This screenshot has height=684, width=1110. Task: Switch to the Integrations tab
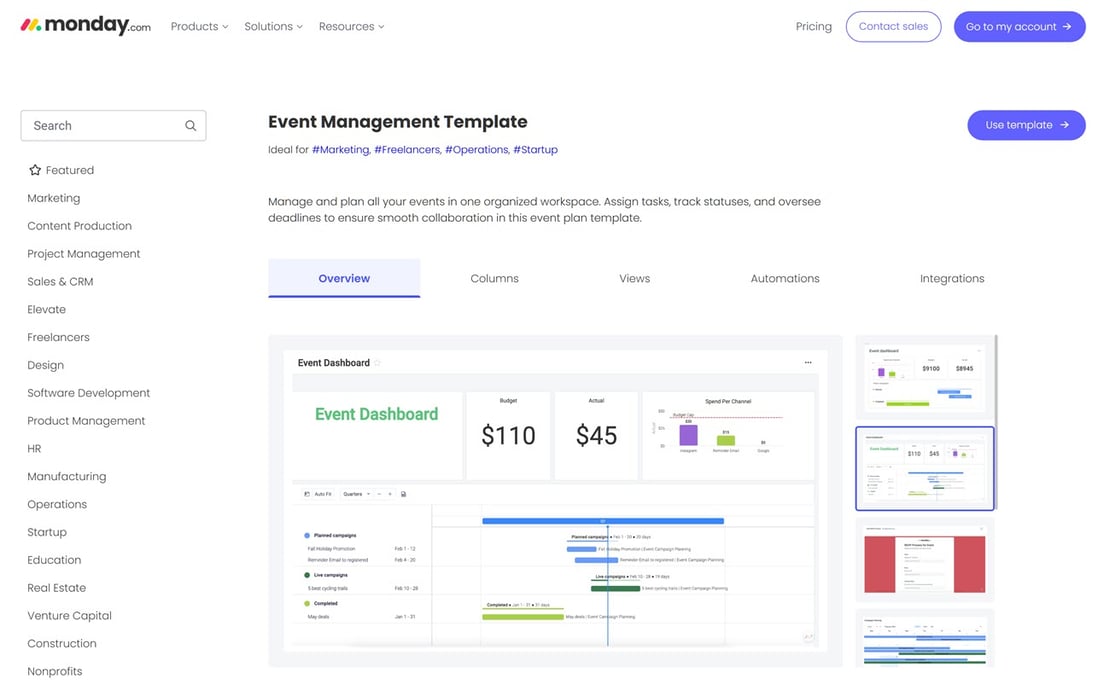point(952,278)
